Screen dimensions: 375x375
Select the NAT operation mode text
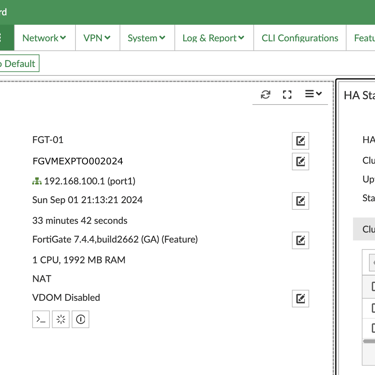pyautogui.click(x=42, y=278)
